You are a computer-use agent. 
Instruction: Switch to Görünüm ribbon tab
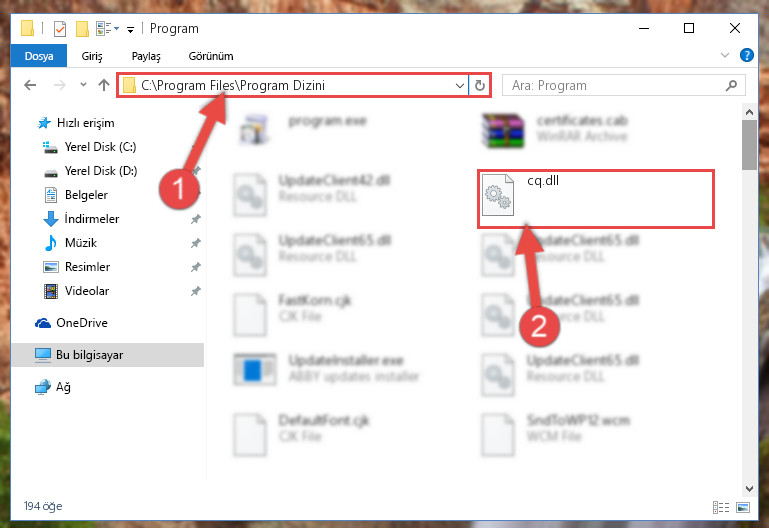tap(211, 56)
